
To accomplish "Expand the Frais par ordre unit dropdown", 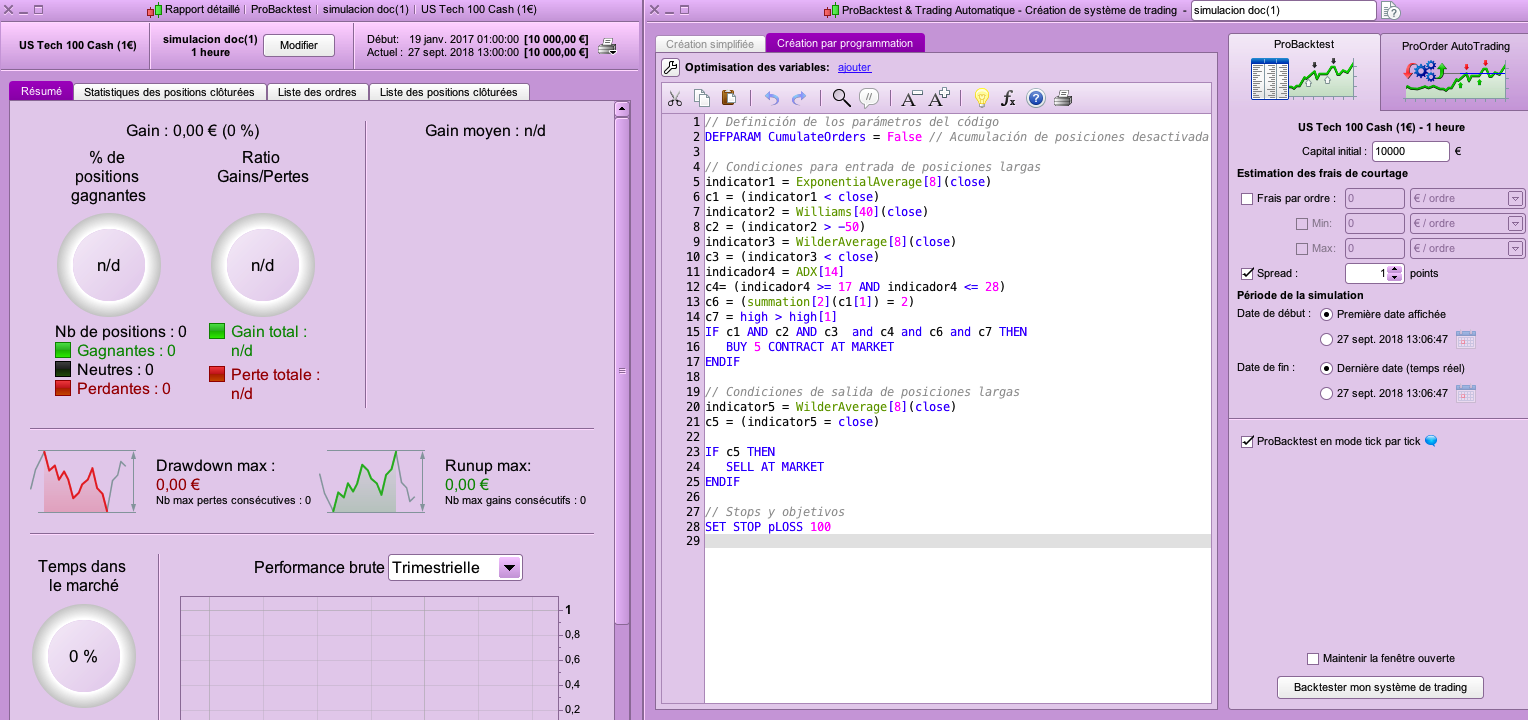I will (x=1514, y=199).
